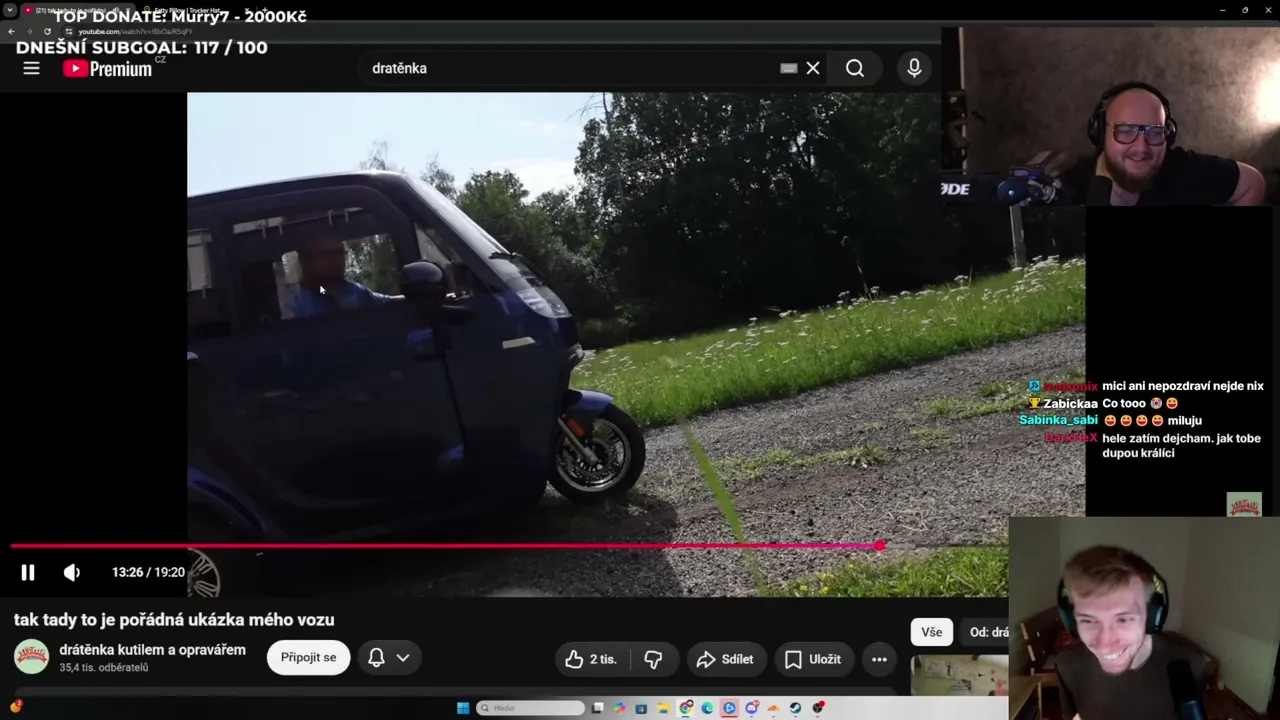The height and width of the screenshot is (720, 1280).
Task: Open Copilot from the taskbar
Action: click(620, 708)
